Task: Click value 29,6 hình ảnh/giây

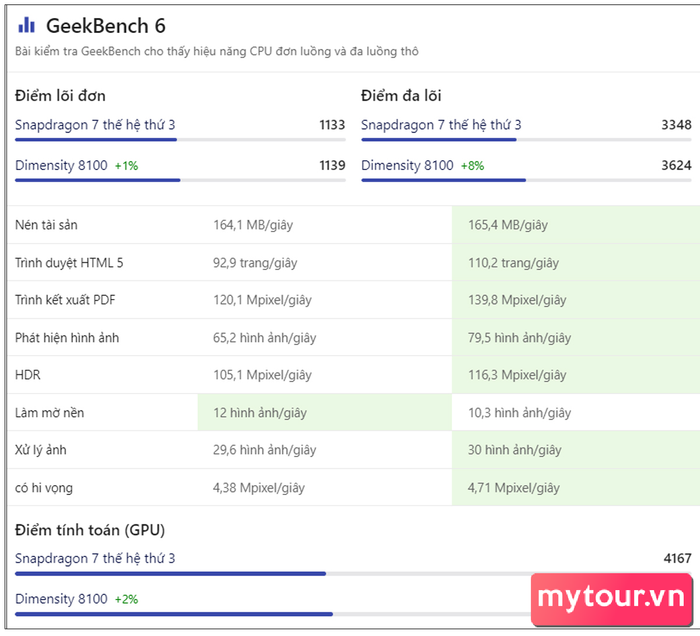Action: (265, 450)
